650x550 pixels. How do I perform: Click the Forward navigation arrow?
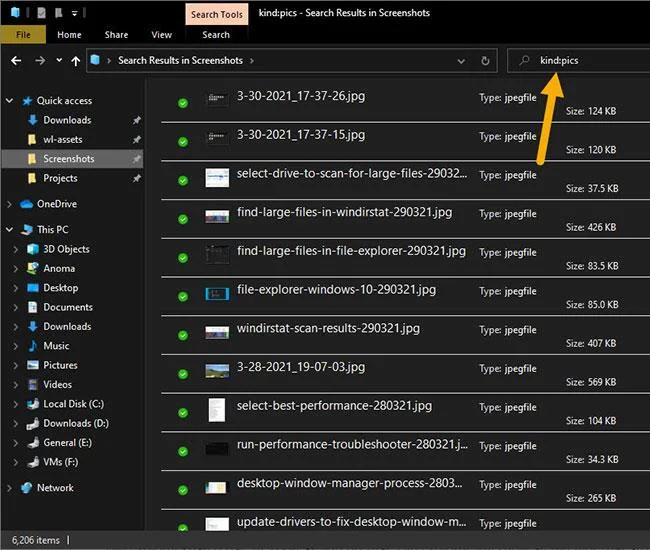point(40,61)
